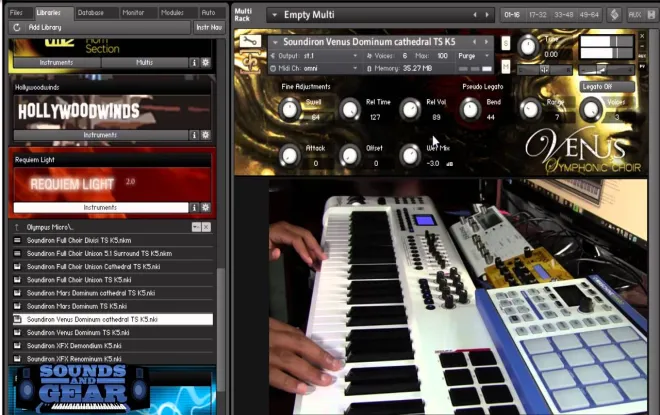This screenshot has width=660, height=415.
Task: Click the Requiem Light info icon
Action: [194, 208]
